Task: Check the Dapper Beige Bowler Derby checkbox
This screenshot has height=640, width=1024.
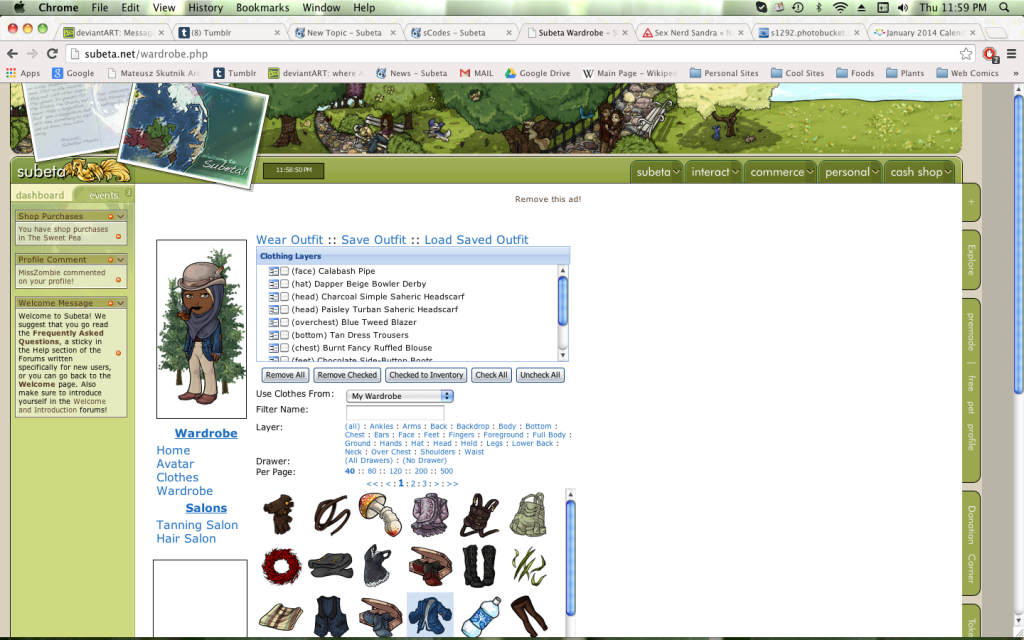Action: point(285,284)
